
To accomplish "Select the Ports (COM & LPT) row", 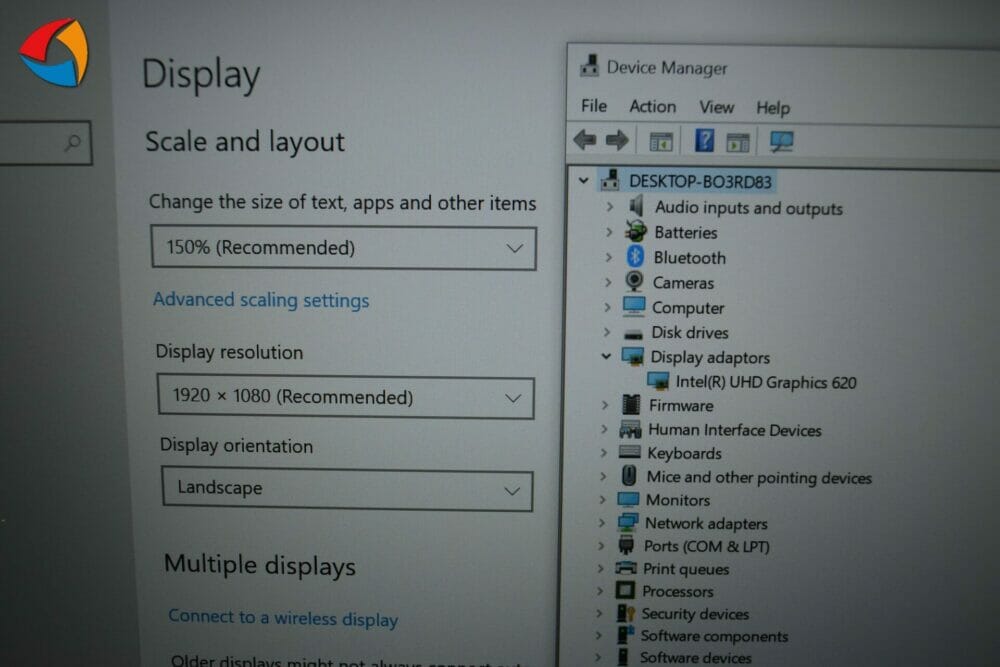I will (707, 546).
